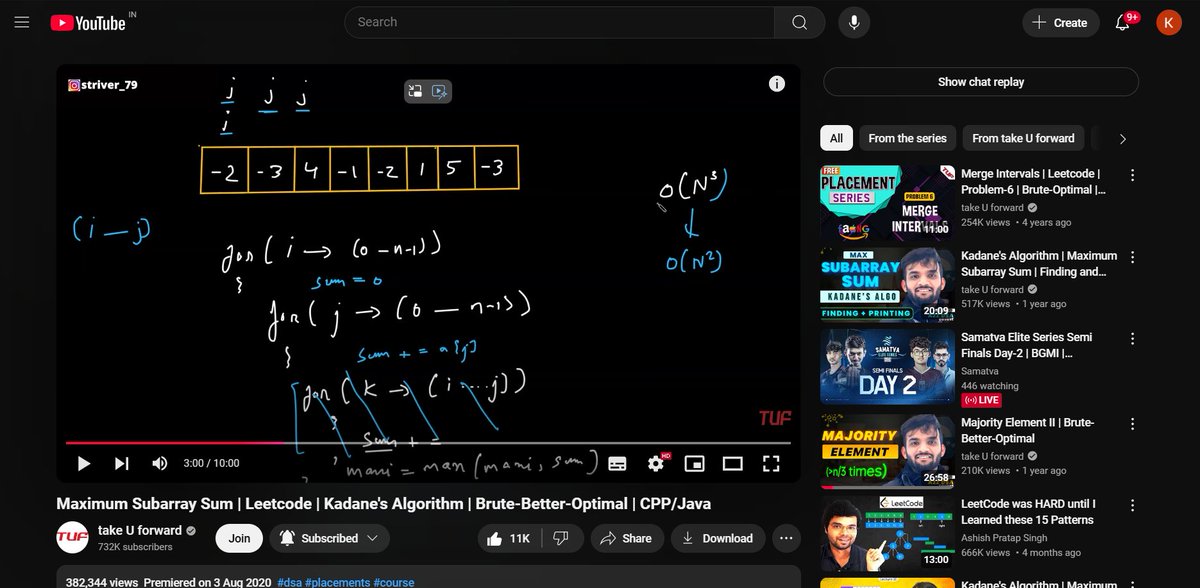Play the video
This screenshot has height=588, width=1200.
84,463
